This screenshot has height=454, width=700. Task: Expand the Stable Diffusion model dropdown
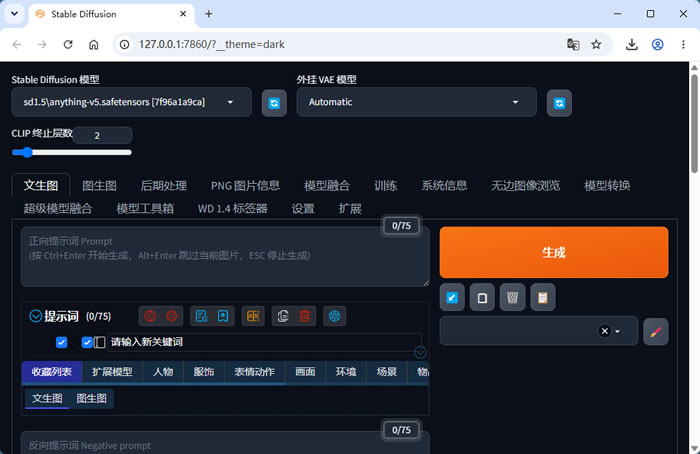(x=131, y=102)
